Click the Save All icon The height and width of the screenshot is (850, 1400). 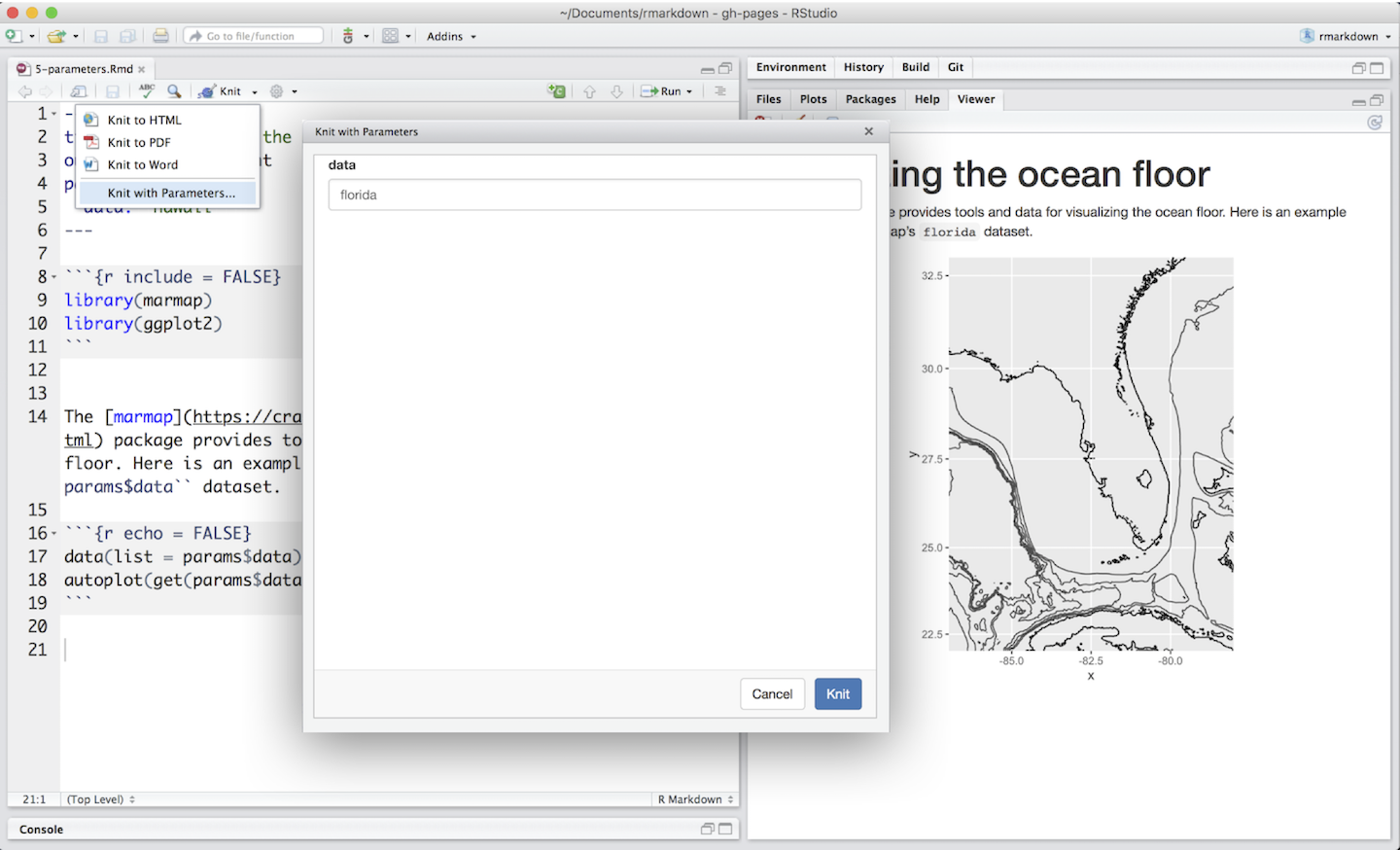click(127, 36)
